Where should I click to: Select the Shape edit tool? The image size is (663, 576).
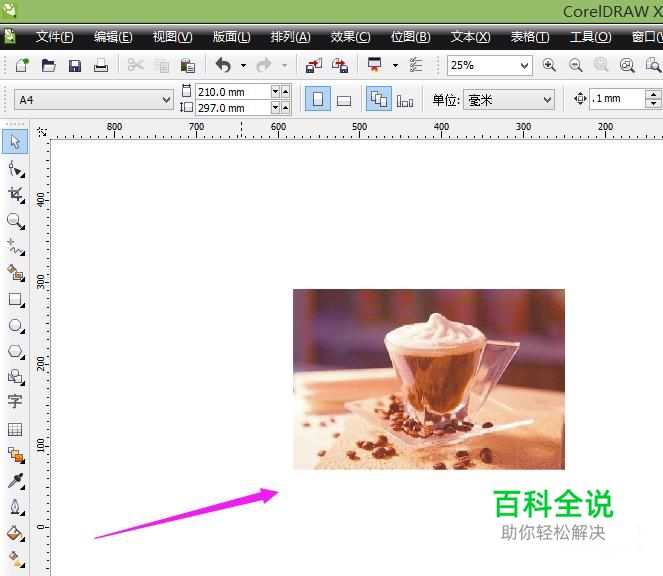pyautogui.click(x=16, y=169)
